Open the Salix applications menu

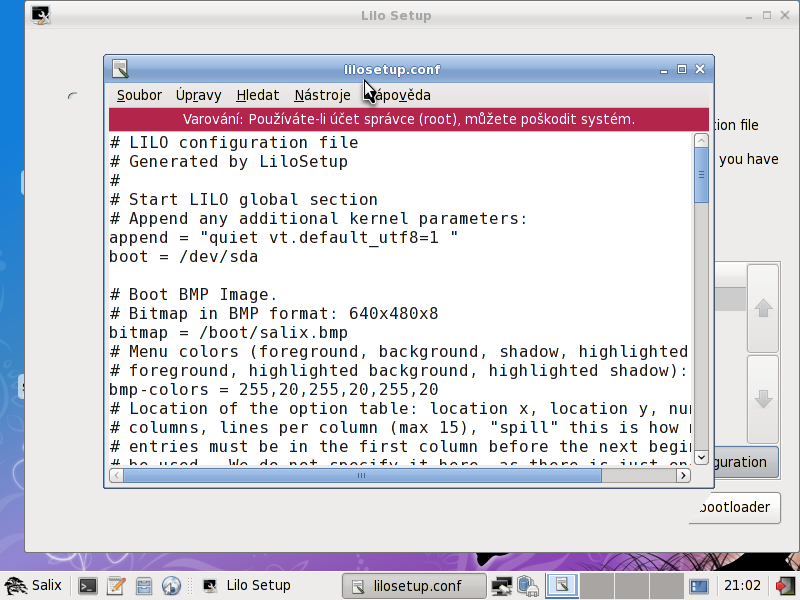[x=33, y=585]
